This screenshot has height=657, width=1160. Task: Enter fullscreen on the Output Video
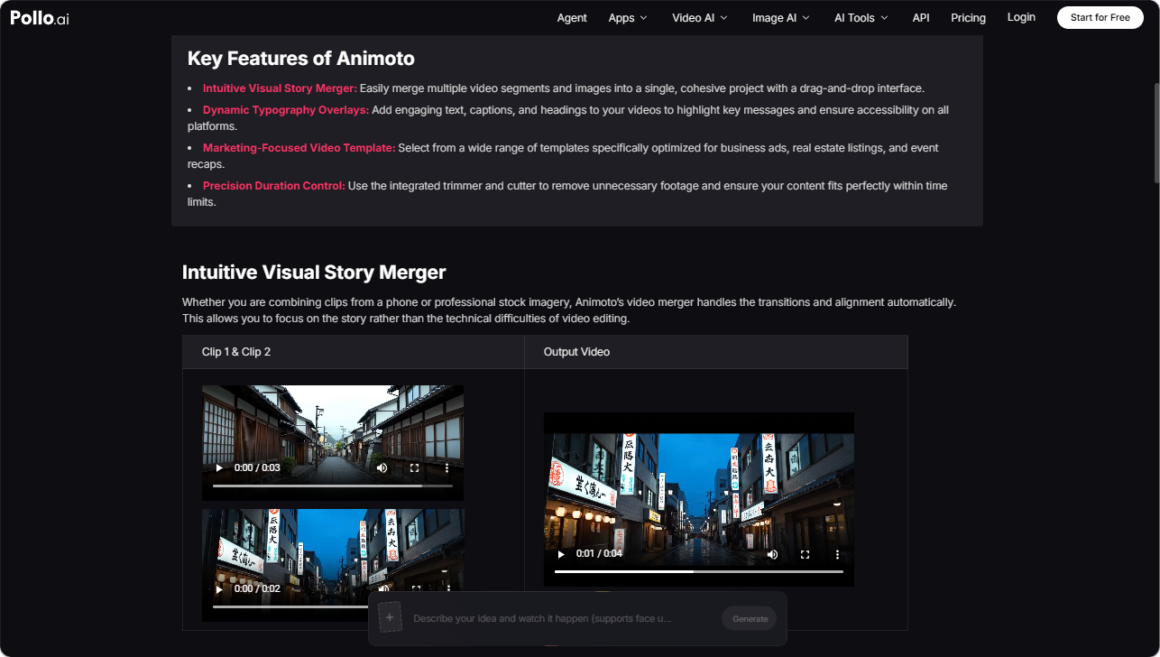tap(805, 553)
